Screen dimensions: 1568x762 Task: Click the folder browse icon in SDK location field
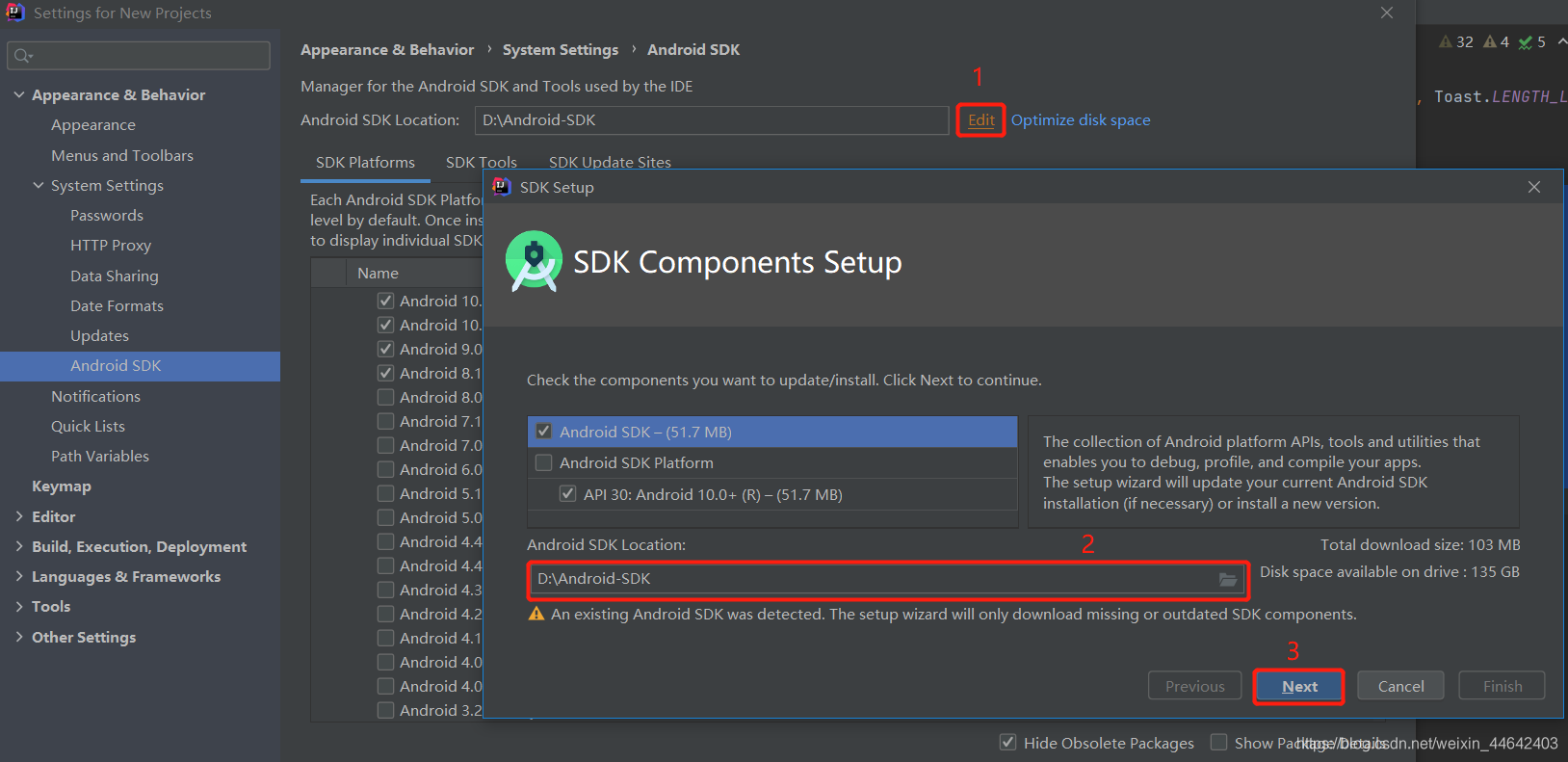(x=1227, y=579)
